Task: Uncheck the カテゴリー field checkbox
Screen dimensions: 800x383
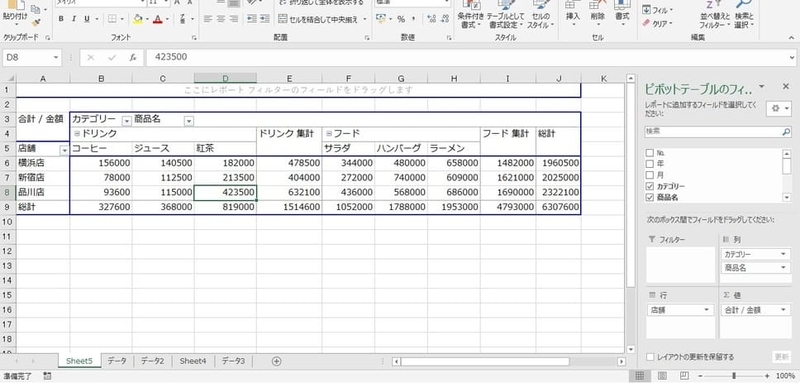Action: click(649, 186)
